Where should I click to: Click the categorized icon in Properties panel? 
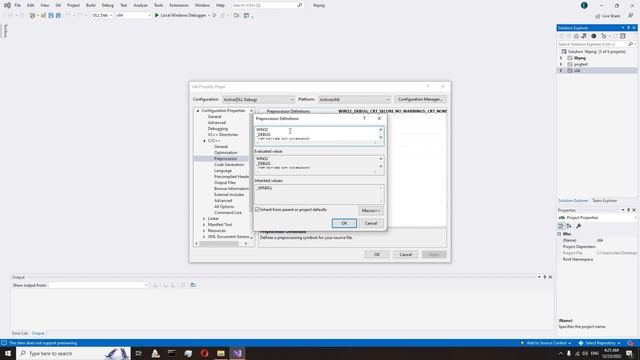click(561, 226)
